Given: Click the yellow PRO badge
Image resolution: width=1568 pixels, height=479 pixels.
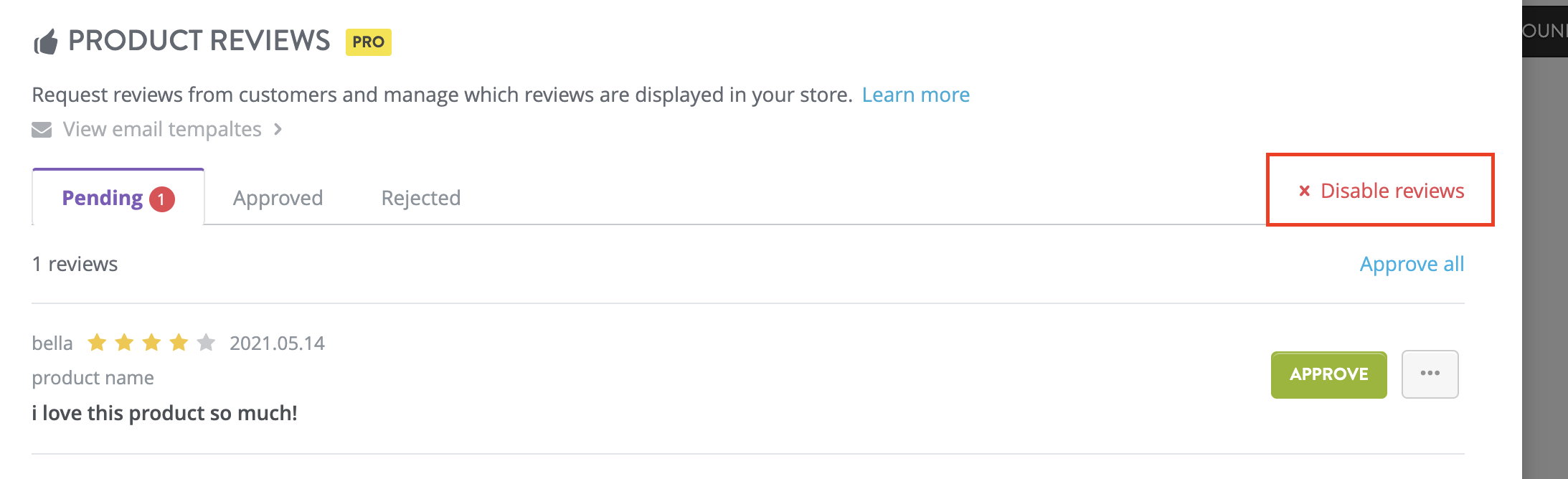Looking at the screenshot, I should click(x=368, y=42).
